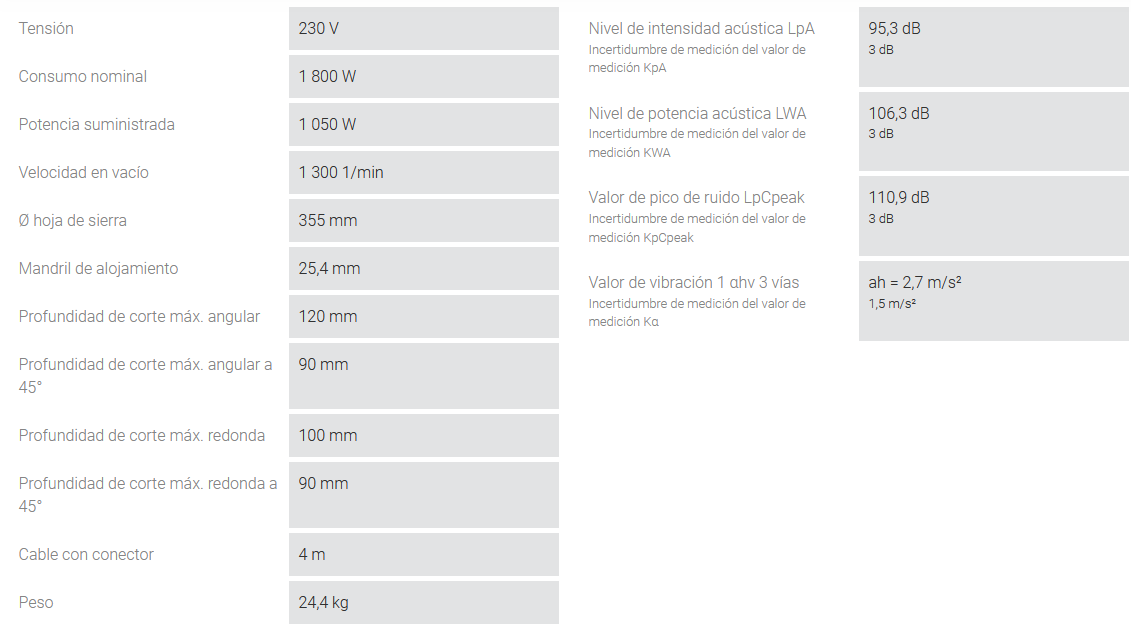1131x633 pixels.
Task: Click the Consumo nominal label
Action: tap(83, 77)
